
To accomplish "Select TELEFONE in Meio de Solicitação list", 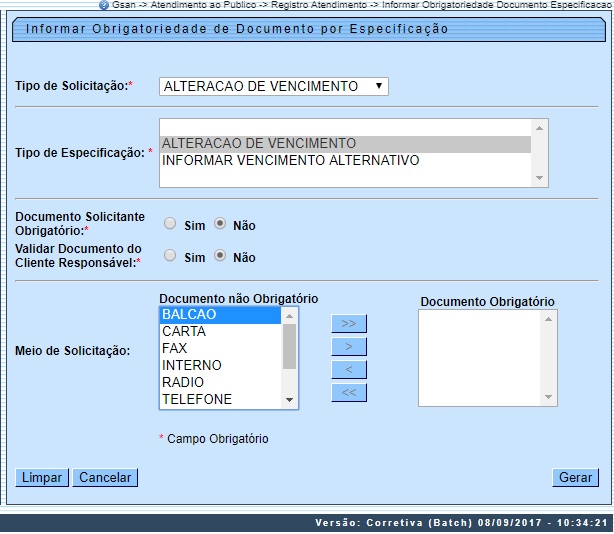I will 196,399.
